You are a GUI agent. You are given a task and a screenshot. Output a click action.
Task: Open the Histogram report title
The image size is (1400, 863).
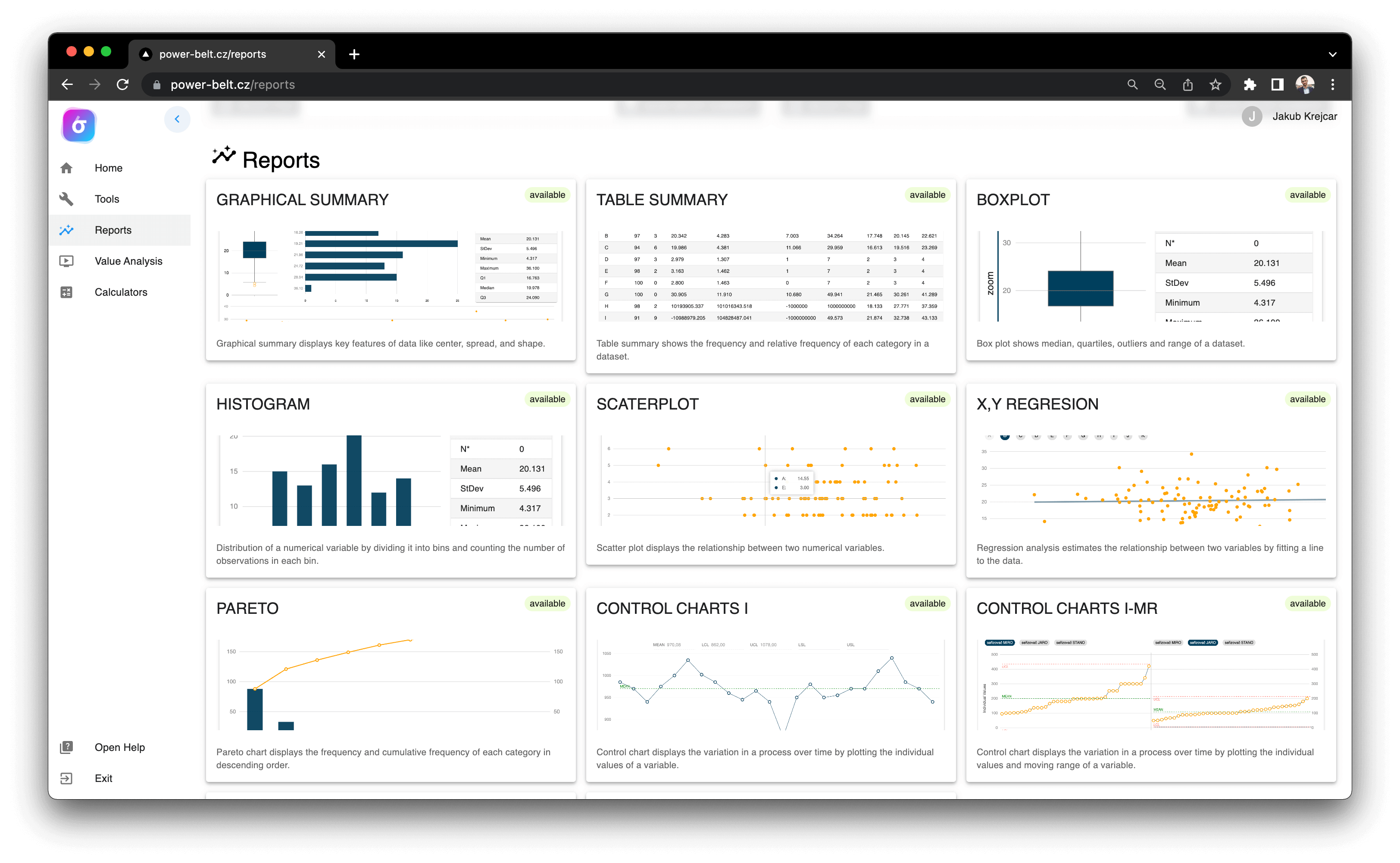coord(262,404)
